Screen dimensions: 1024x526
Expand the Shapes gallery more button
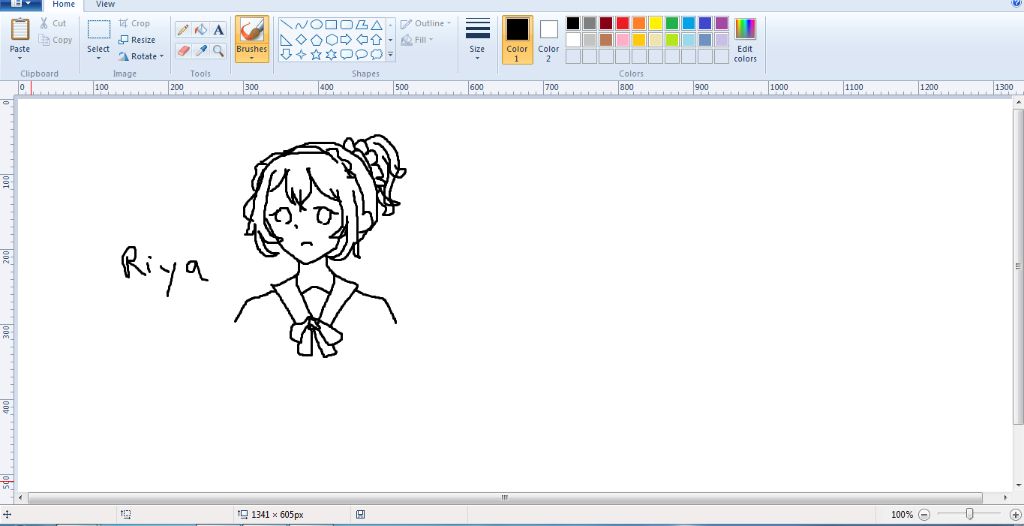(391, 55)
